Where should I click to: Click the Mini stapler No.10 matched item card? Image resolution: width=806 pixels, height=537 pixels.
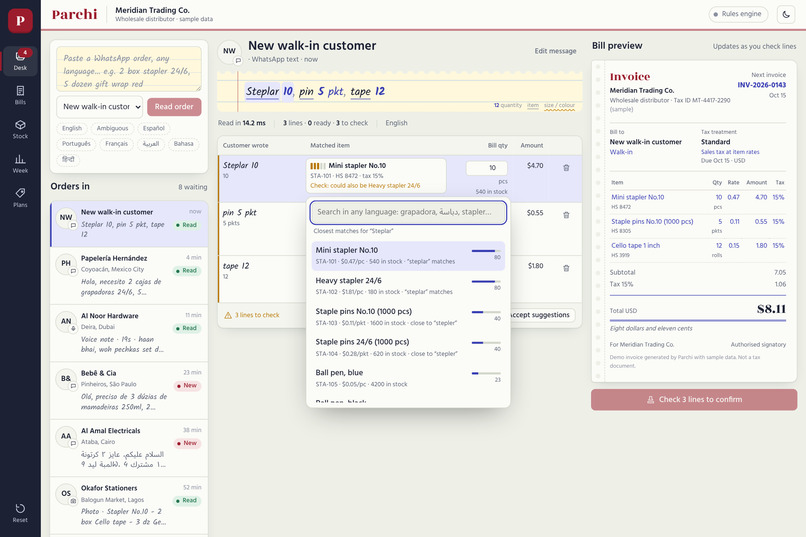(x=376, y=175)
